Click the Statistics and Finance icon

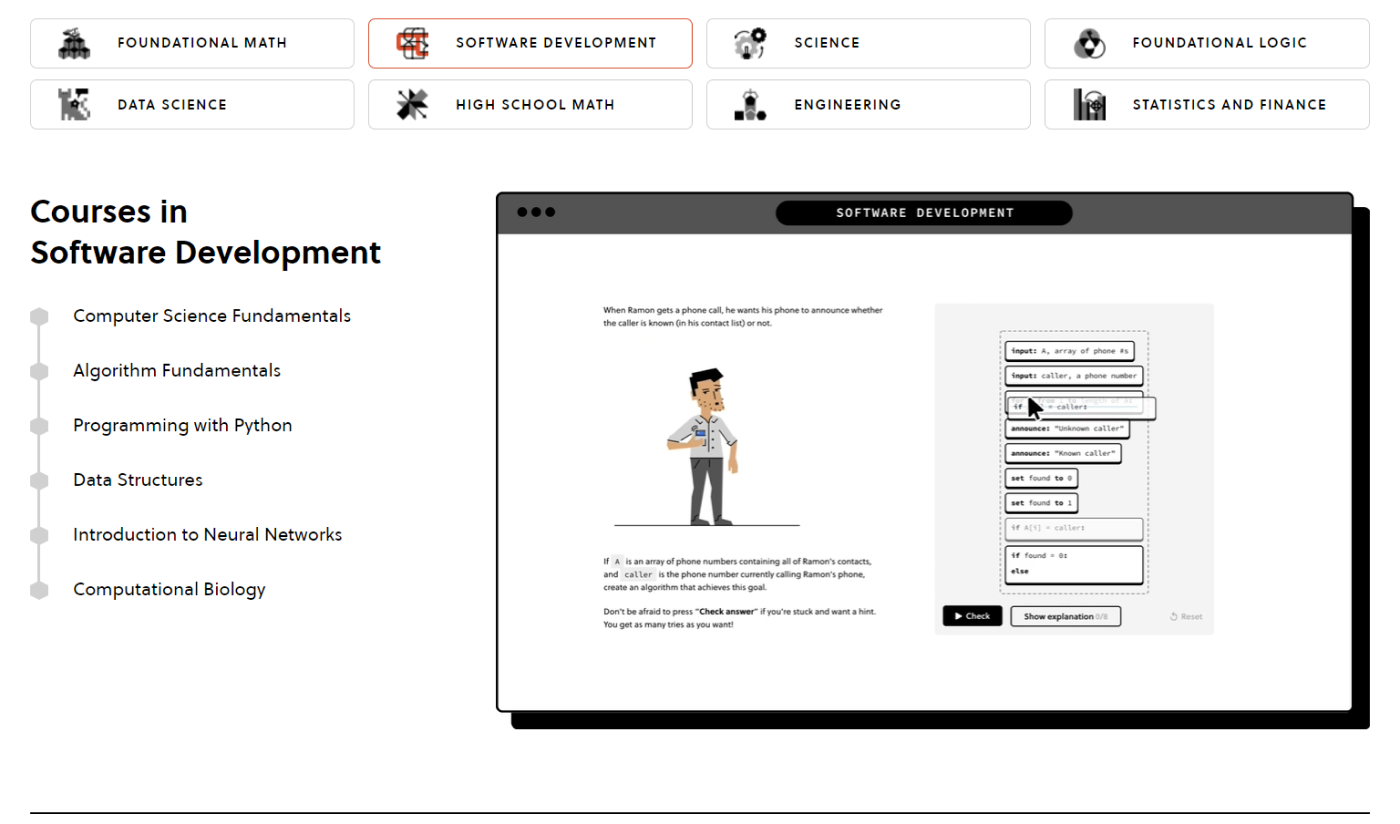click(1089, 104)
